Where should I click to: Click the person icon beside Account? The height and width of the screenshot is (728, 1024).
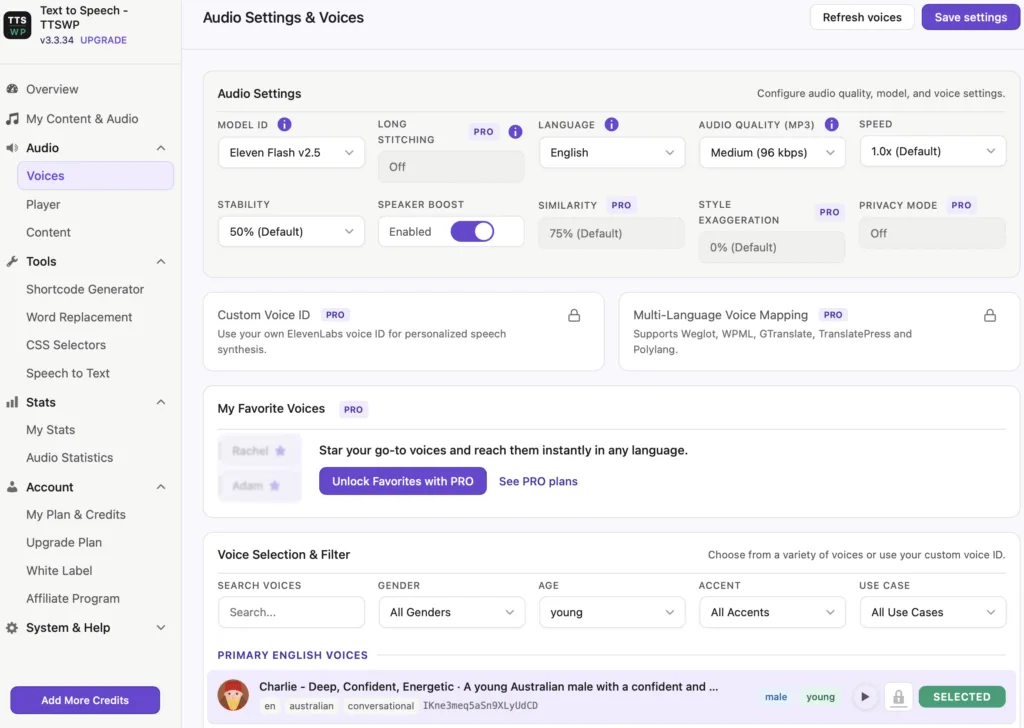[x=12, y=487]
